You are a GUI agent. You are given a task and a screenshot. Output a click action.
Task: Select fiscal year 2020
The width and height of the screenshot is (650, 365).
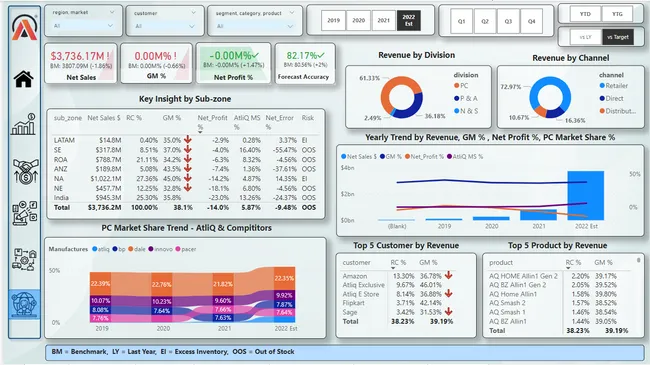click(359, 20)
